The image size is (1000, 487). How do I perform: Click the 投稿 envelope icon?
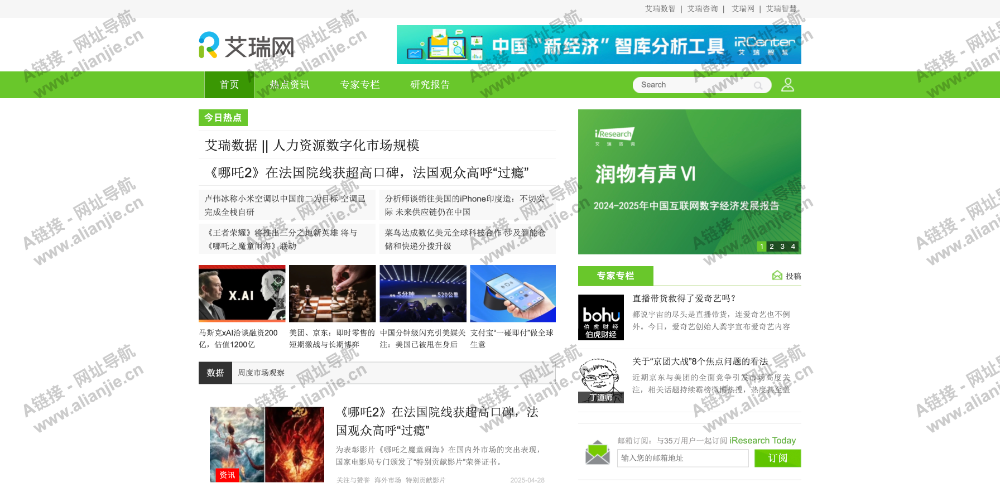point(777,276)
